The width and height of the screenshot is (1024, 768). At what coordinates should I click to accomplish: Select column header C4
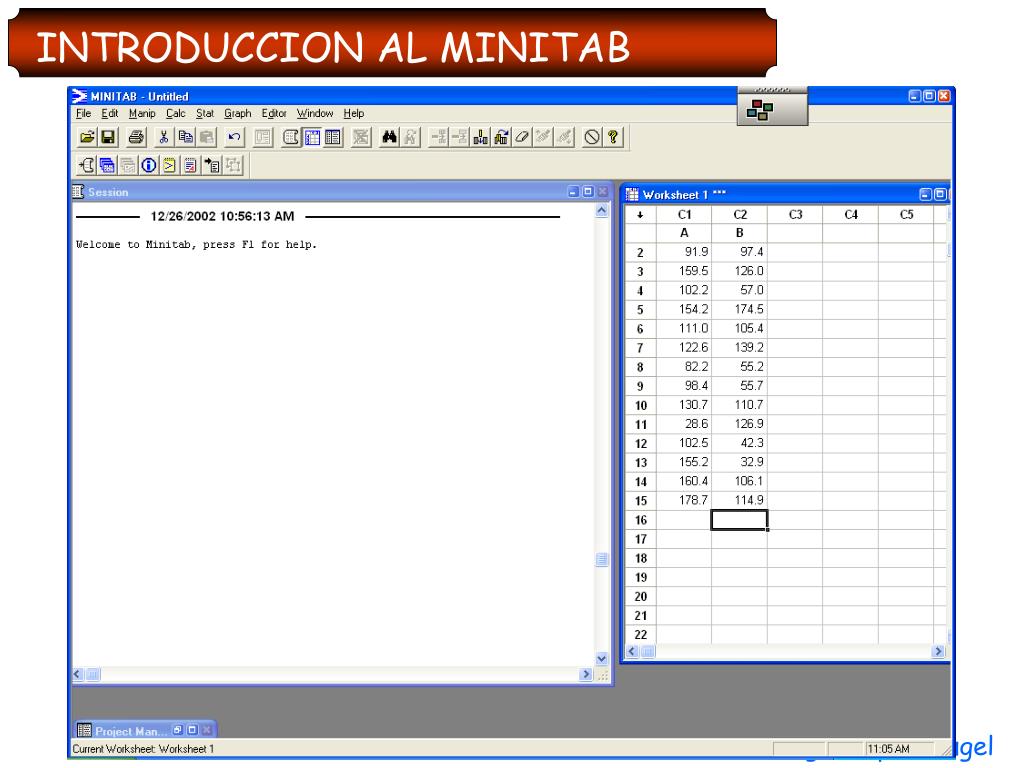click(850, 215)
